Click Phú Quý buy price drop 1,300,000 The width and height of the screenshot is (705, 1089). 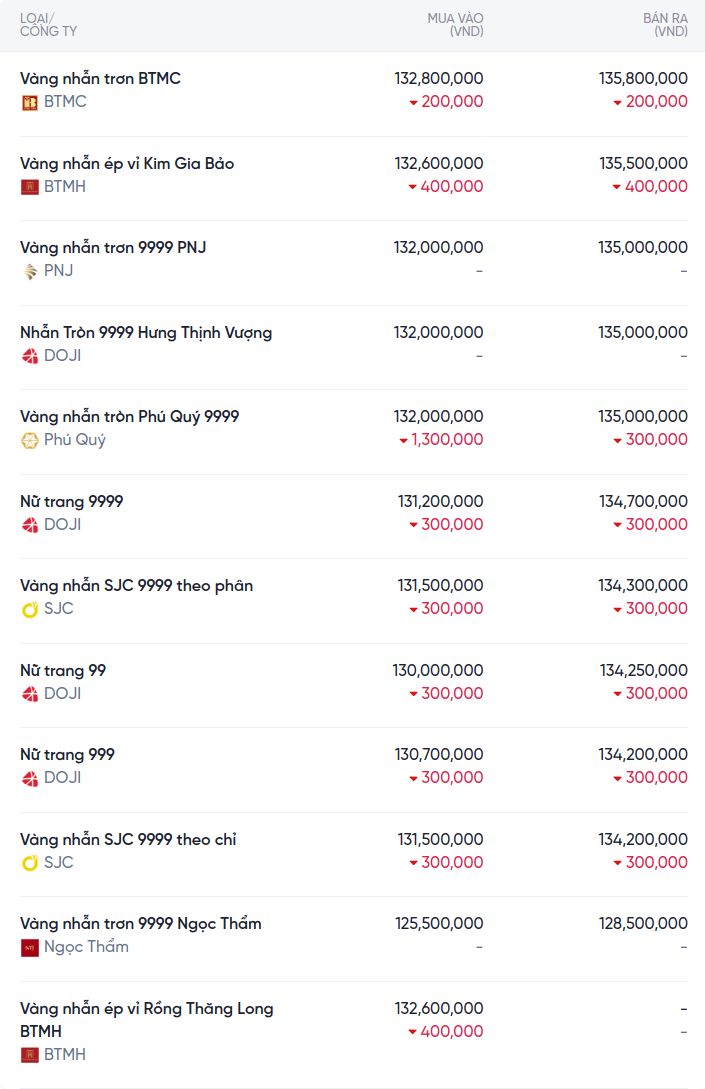(441, 440)
